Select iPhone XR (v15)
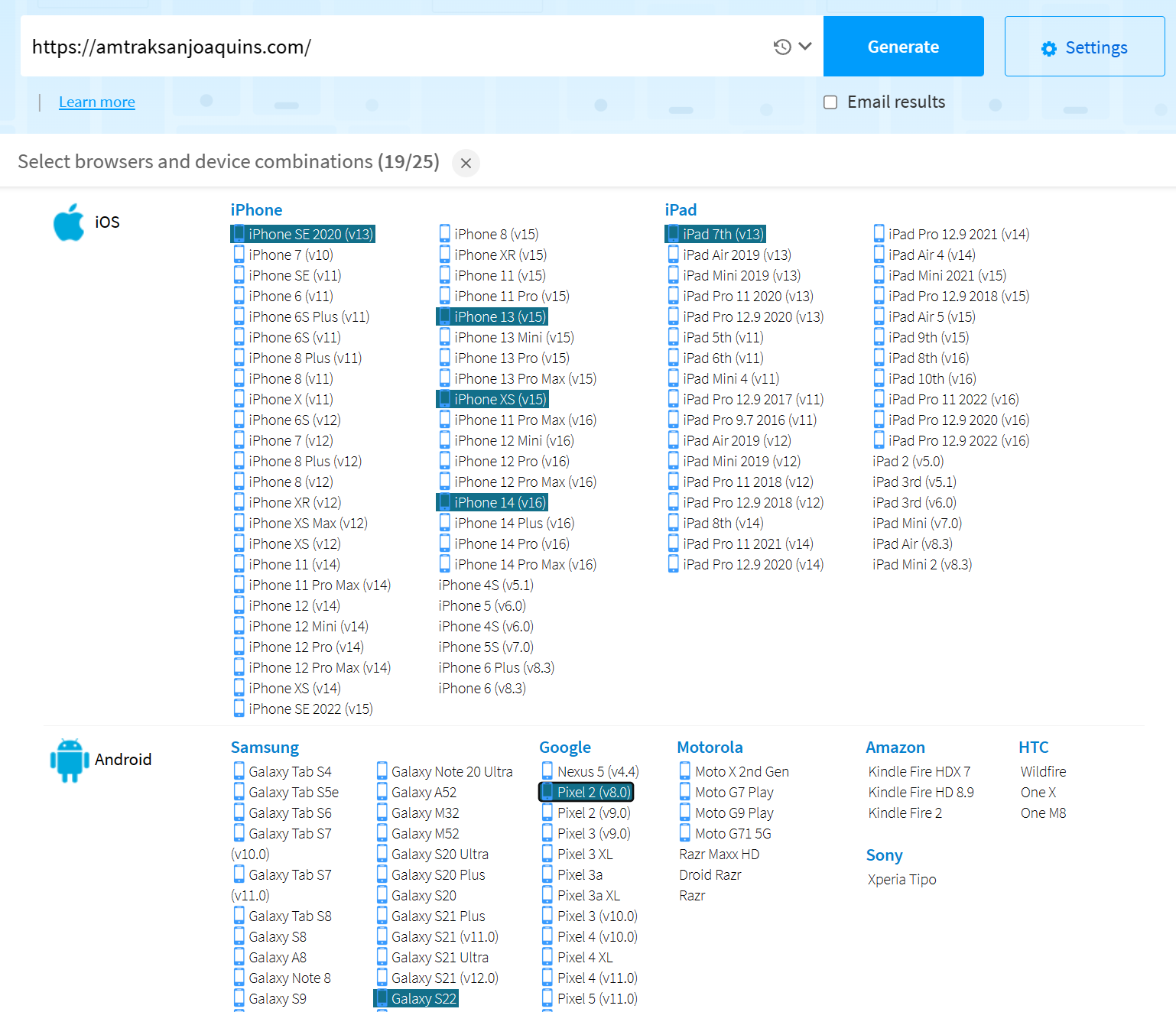The height and width of the screenshot is (1012, 1176). pos(492,255)
